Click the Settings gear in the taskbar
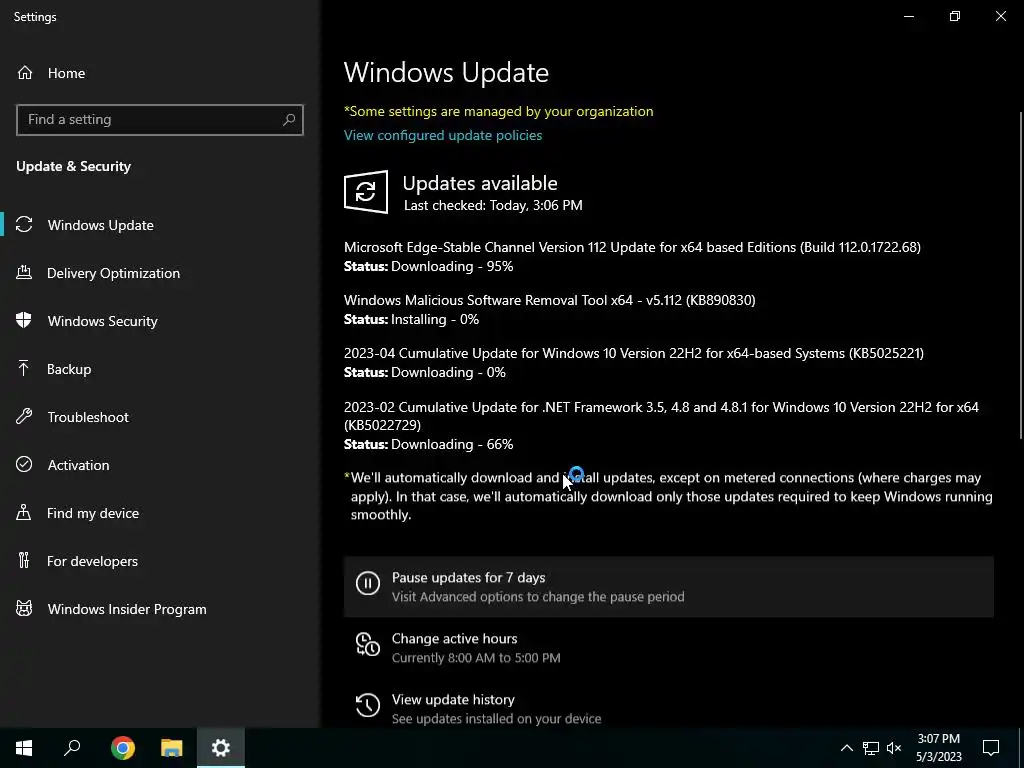 click(221, 748)
